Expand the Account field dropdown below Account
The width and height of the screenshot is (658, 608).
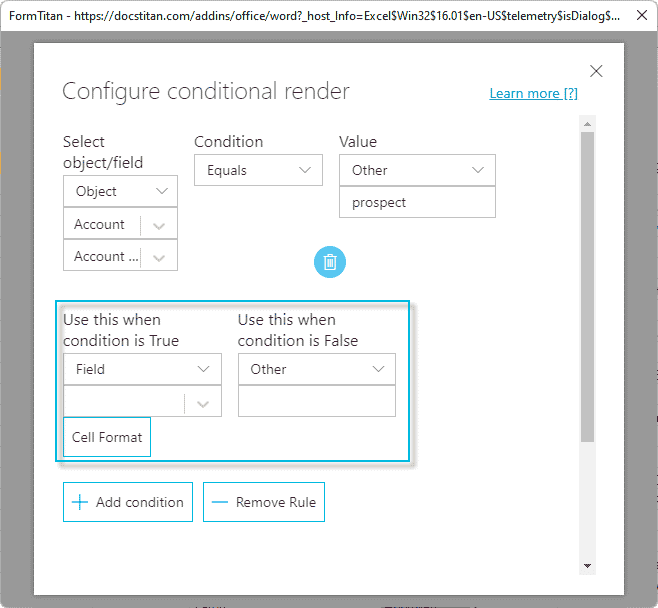(120, 256)
